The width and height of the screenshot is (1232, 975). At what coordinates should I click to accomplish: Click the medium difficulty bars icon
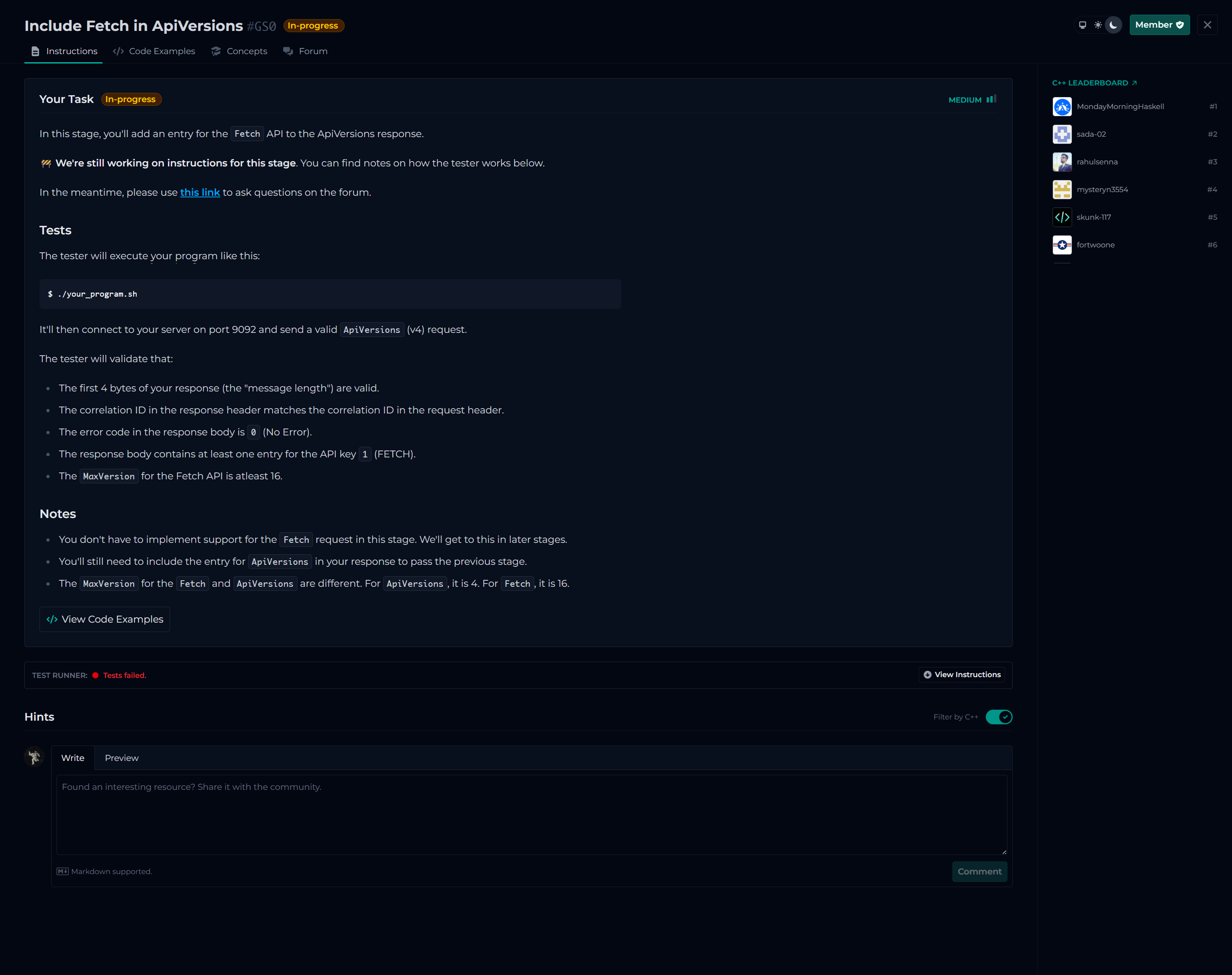coord(991,99)
